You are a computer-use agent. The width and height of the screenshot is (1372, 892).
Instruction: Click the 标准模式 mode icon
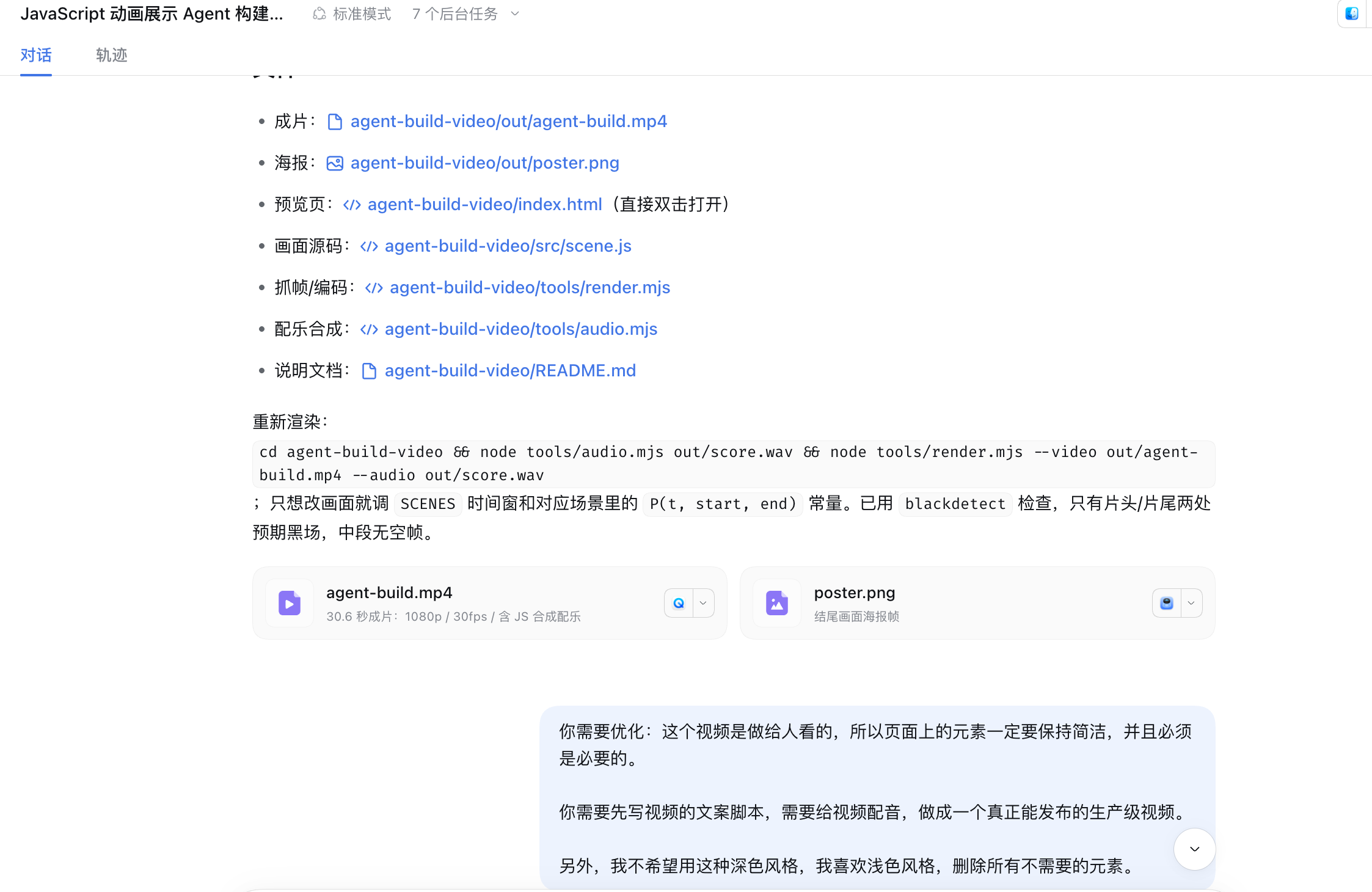pos(319,13)
